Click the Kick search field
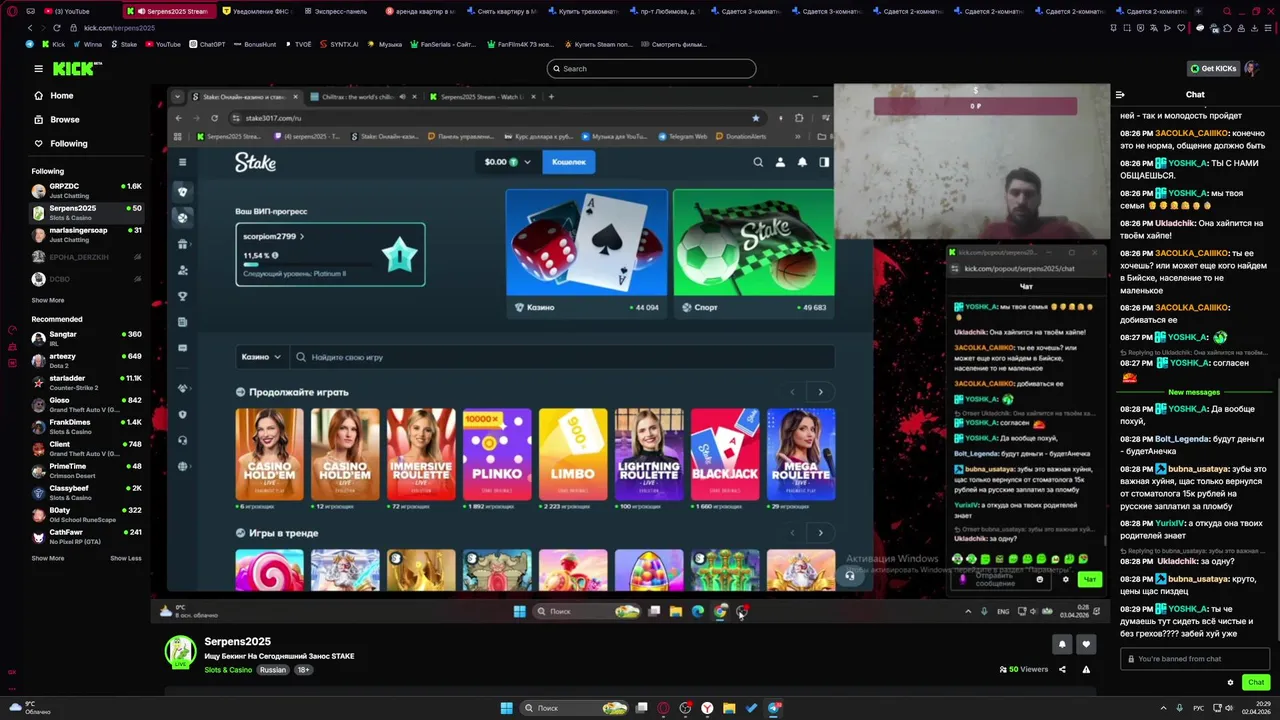Image resolution: width=1280 pixels, height=720 pixels. pos(651,69)
